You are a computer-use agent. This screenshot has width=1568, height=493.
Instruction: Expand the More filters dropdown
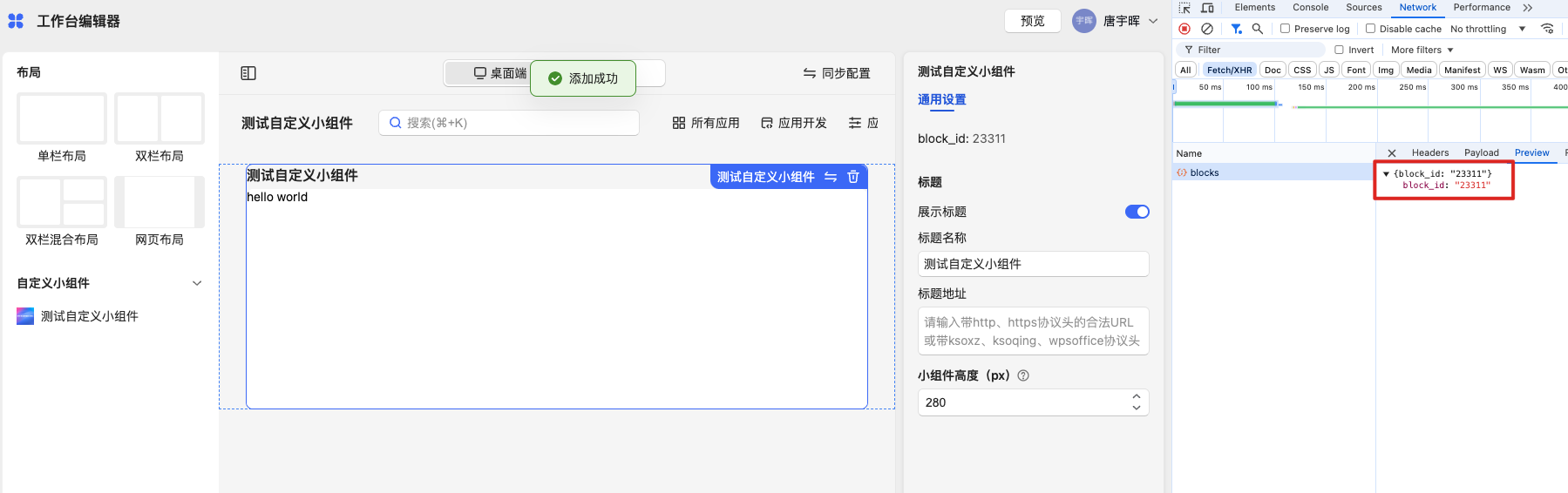pos(1422,50)
